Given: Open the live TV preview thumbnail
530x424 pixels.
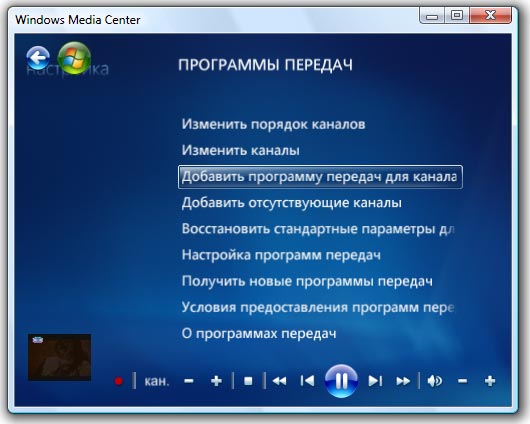Looking at the screenshot, I should click(59, 357).
